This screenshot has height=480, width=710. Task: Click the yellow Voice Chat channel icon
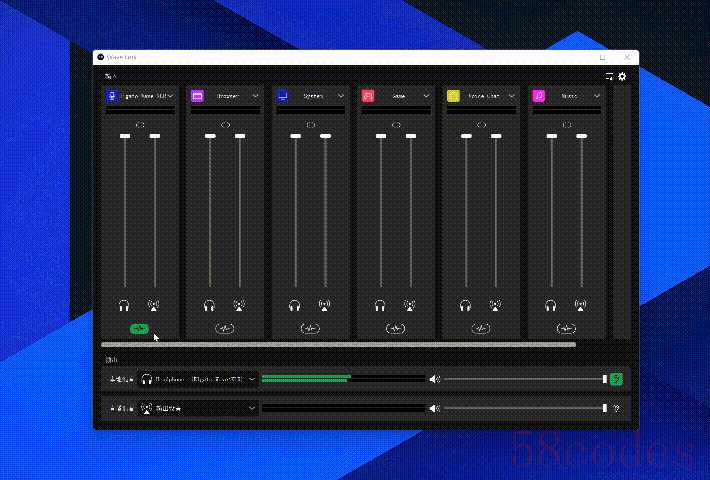[453, 96]
